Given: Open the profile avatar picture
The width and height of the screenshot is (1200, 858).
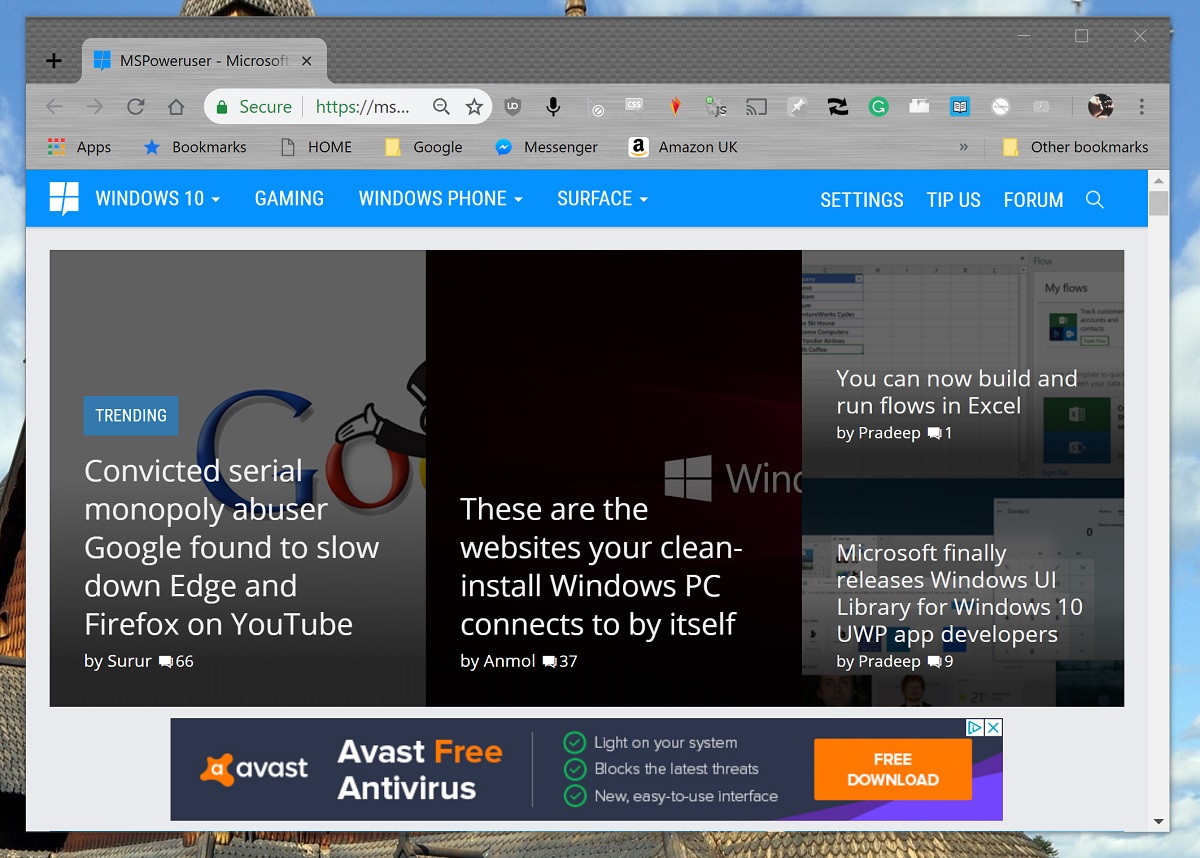Looking at the screenshot, I should tap(1100, 106).
